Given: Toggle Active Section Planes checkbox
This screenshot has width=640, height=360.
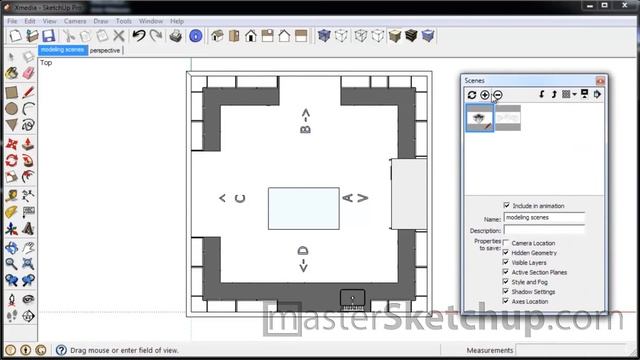Looking at the screenshot, I should 506,272.
